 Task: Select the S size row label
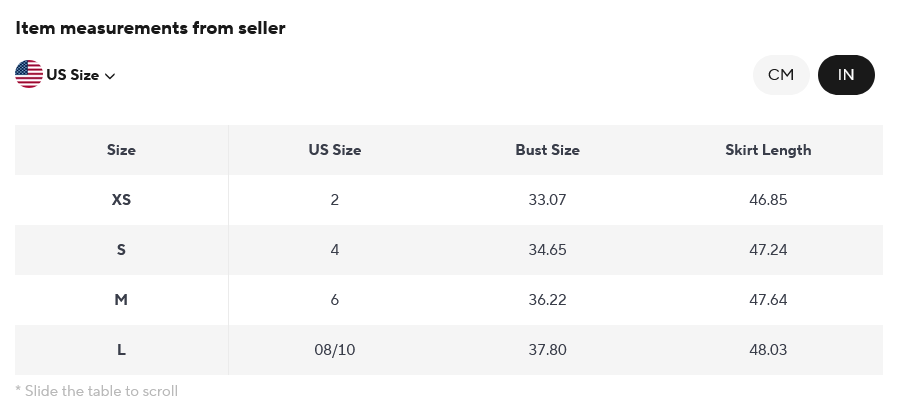click(121, 250)
